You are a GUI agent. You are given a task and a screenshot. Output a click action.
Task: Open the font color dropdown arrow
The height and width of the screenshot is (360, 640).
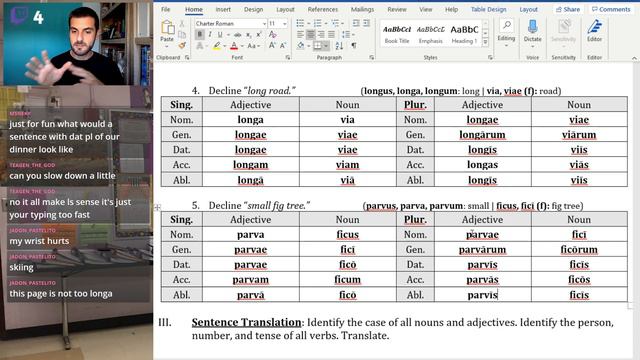point(242,46)
